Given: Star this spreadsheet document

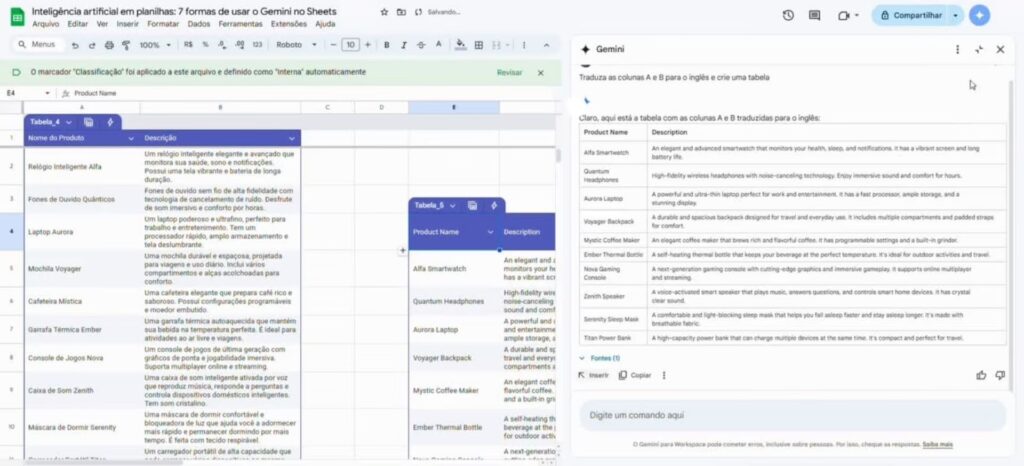Looking at the screenshot, I should tap(384, 12).
